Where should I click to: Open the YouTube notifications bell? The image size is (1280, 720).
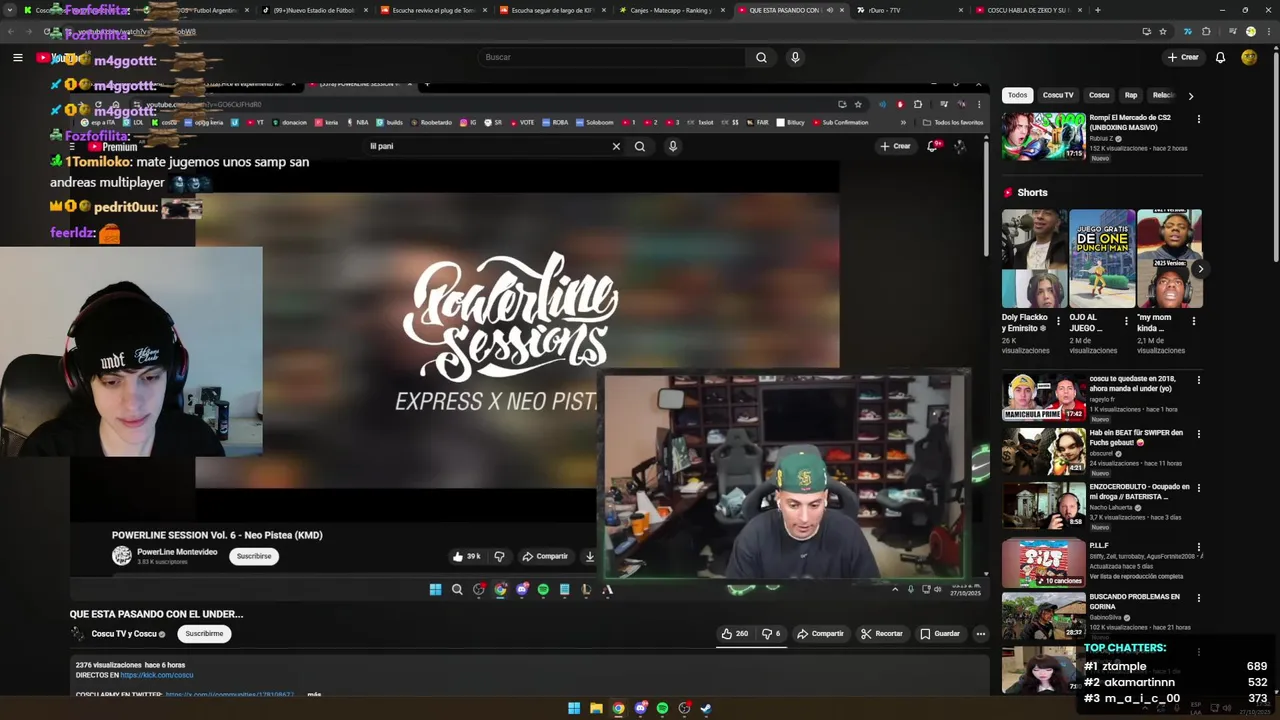tap(1220, 58)
